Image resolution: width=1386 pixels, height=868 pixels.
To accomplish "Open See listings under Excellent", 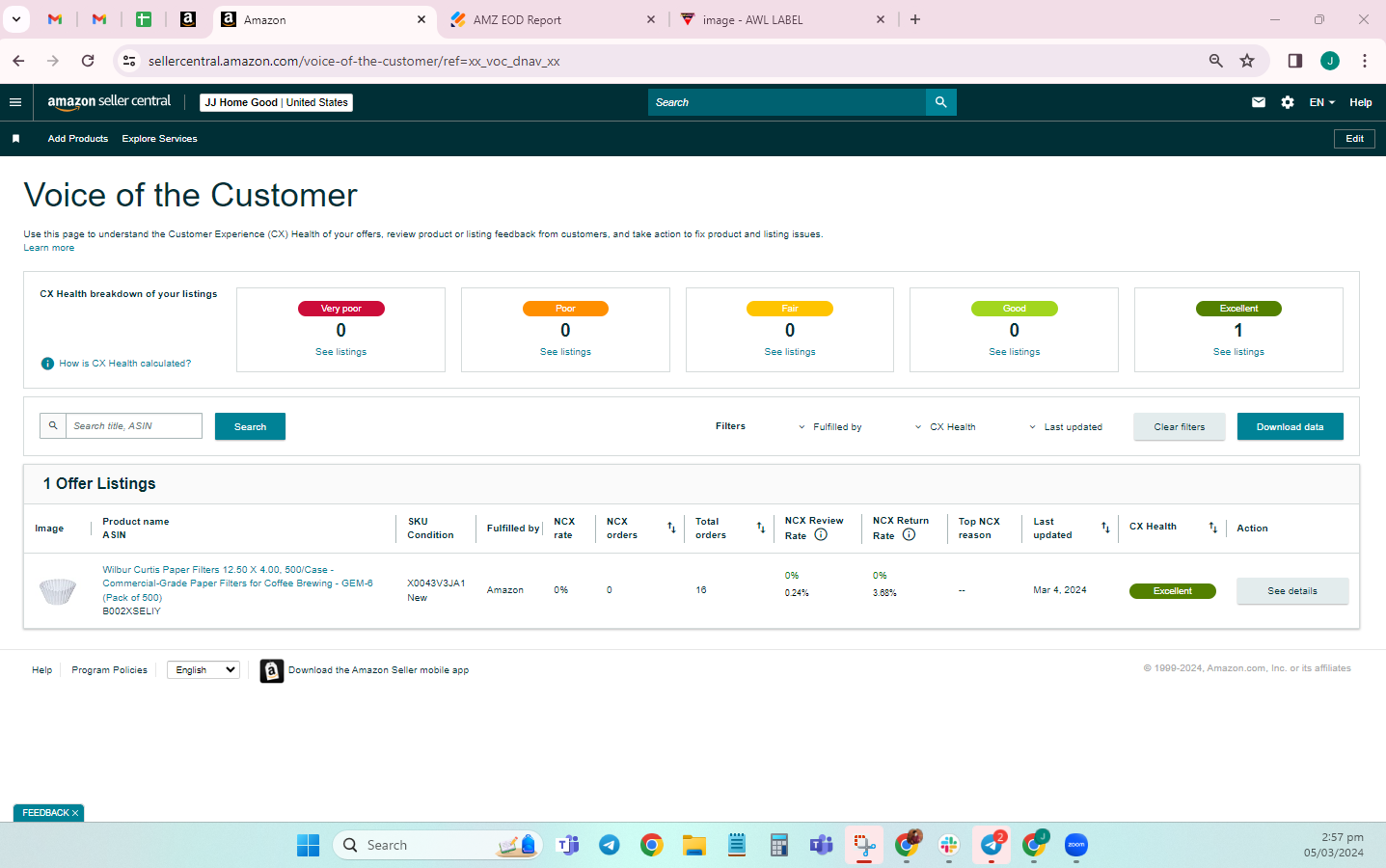I will (1238, 352).
